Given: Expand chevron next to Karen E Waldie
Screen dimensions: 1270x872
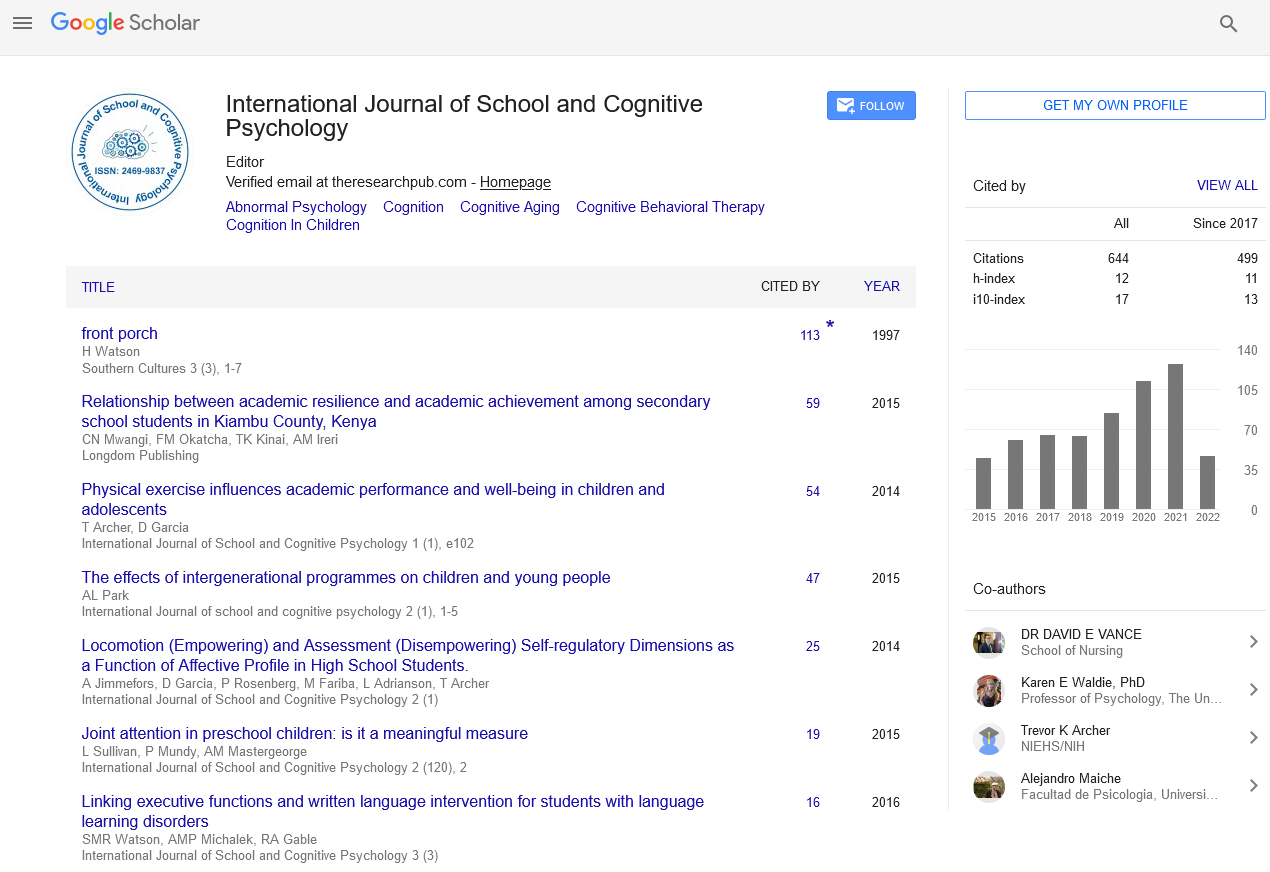Looking at the screenshot, I should pyautogui.click(x=1252, y=690).
